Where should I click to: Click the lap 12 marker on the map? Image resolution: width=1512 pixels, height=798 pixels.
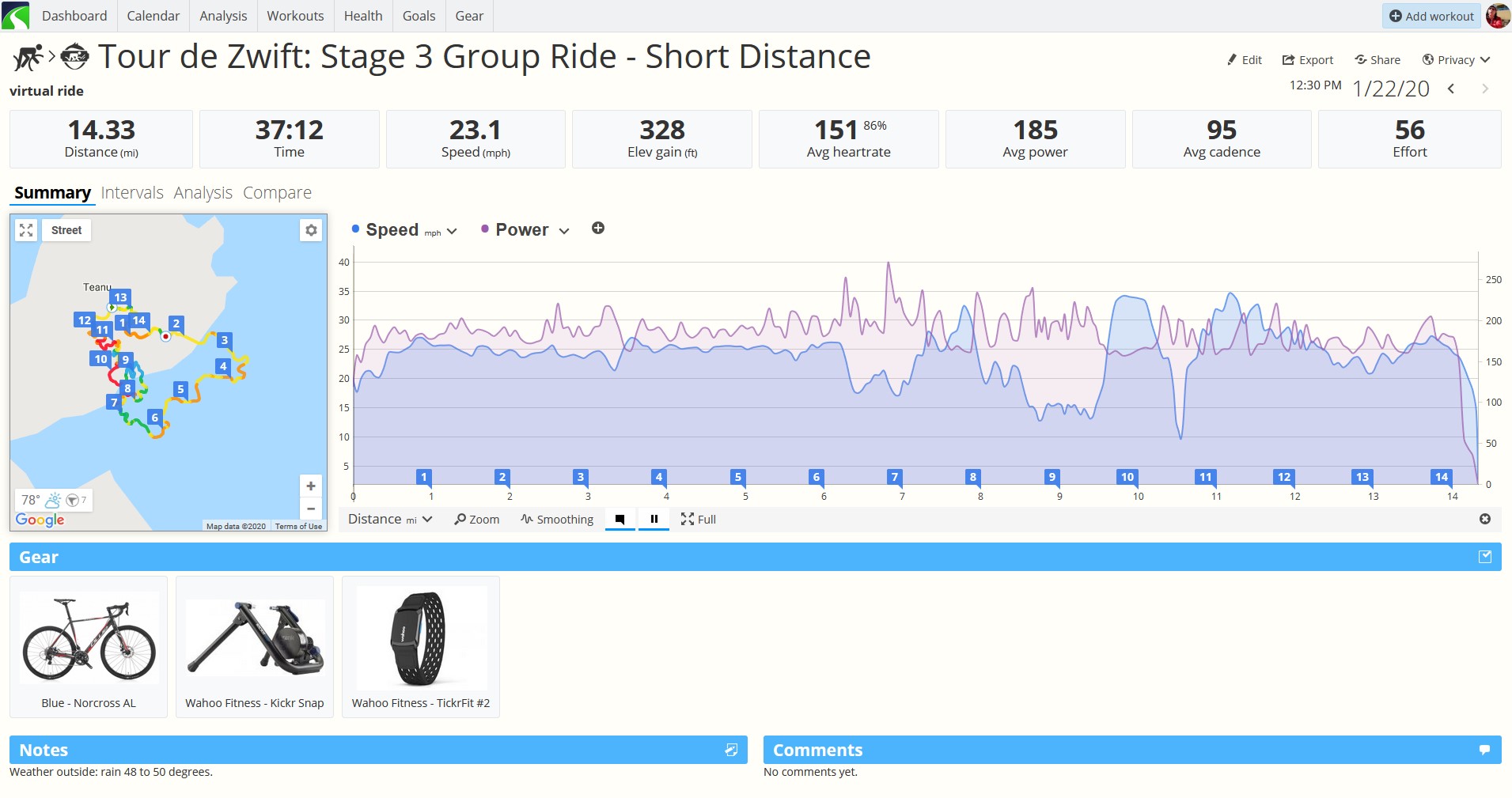pos(84,320)
